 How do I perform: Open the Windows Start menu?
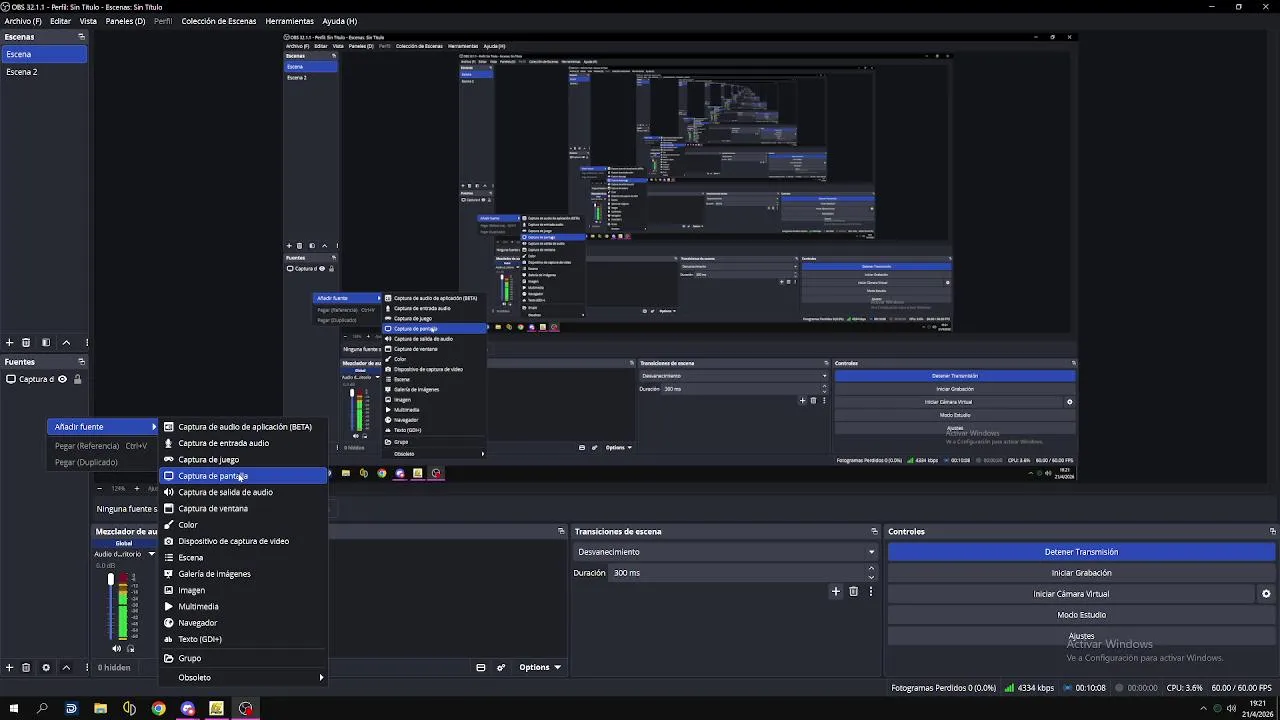coord(13,708)
